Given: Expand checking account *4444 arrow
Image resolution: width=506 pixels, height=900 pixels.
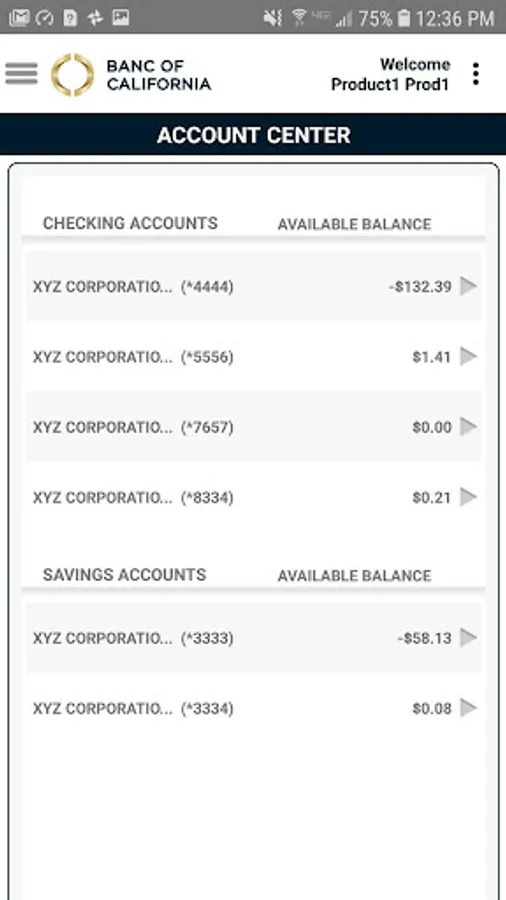Looking at the screenshot, I should pyautogui.click(x=469, y=286).
